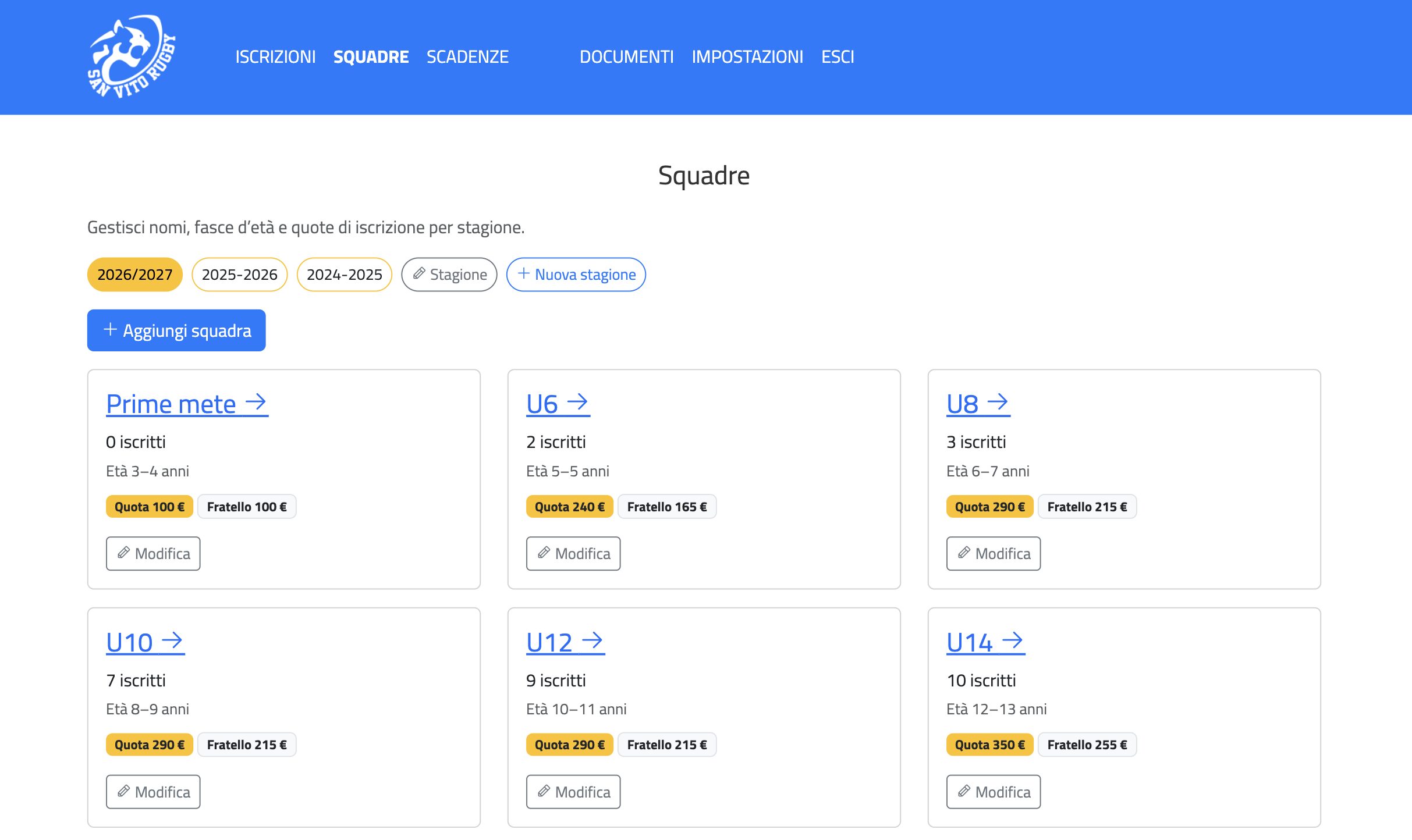Switch to the 2025-2026 season
This screenshot has height=840, width=1412.
pos(240,275)
